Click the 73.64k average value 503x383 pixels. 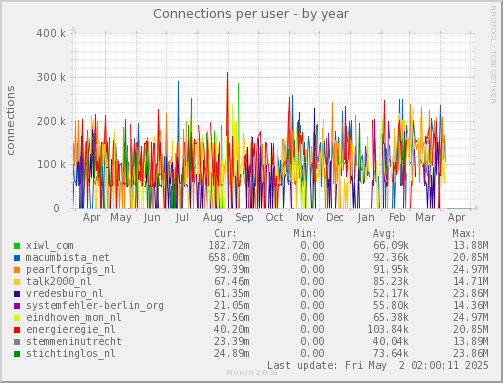click(x=391, y=354)
